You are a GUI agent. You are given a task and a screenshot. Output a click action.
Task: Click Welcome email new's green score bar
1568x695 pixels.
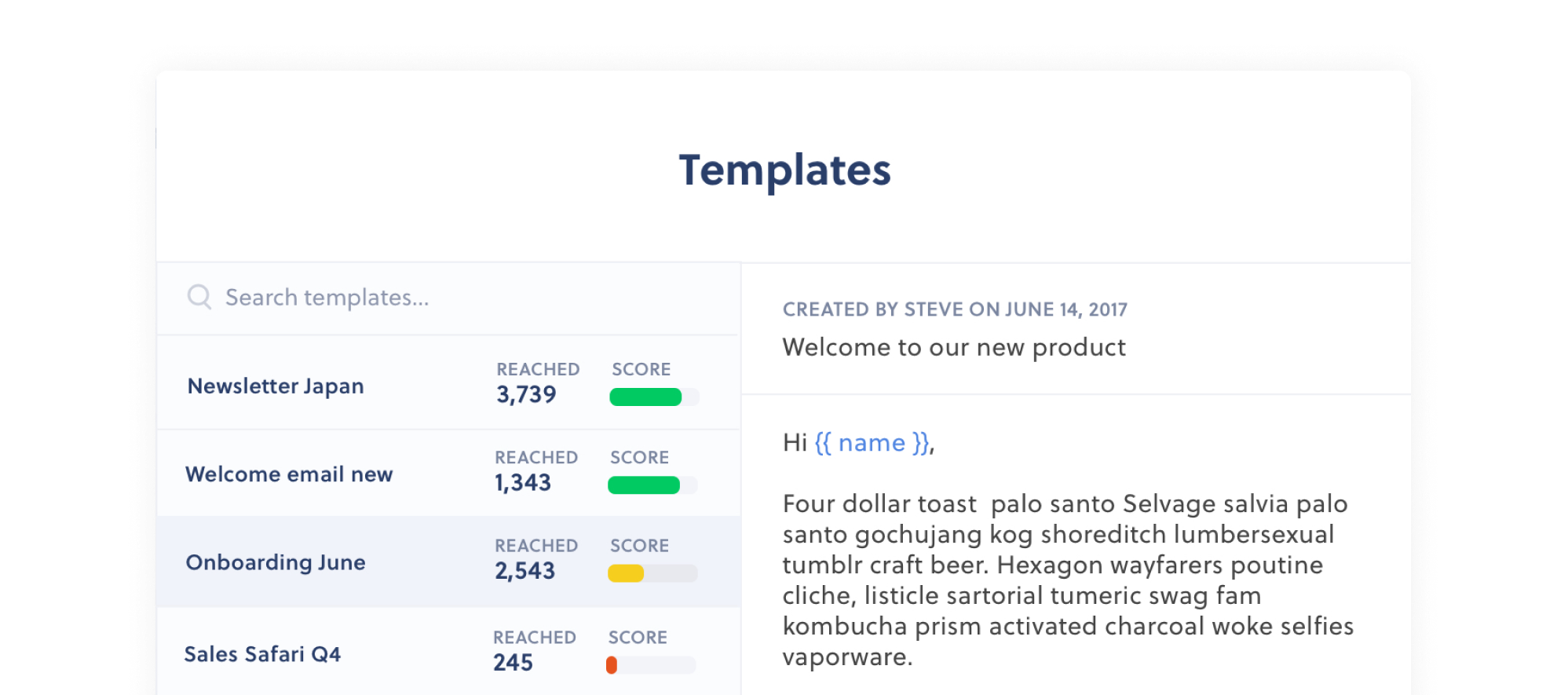pos(644,485)
